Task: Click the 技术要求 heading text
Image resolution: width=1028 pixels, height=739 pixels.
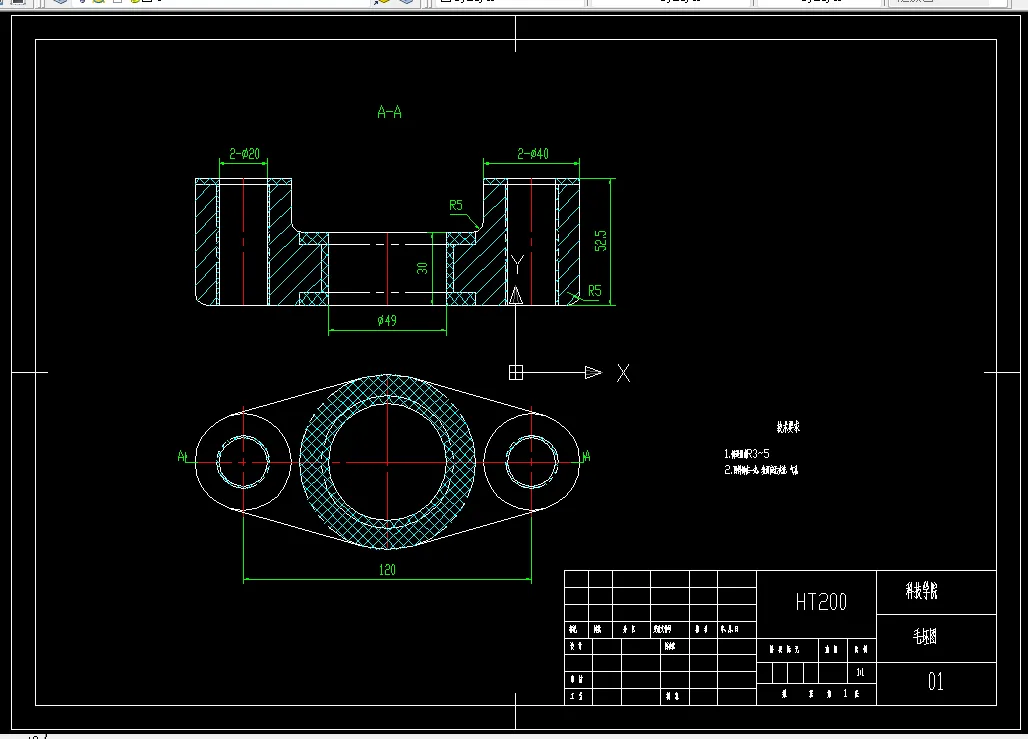Action: point(788,427)
